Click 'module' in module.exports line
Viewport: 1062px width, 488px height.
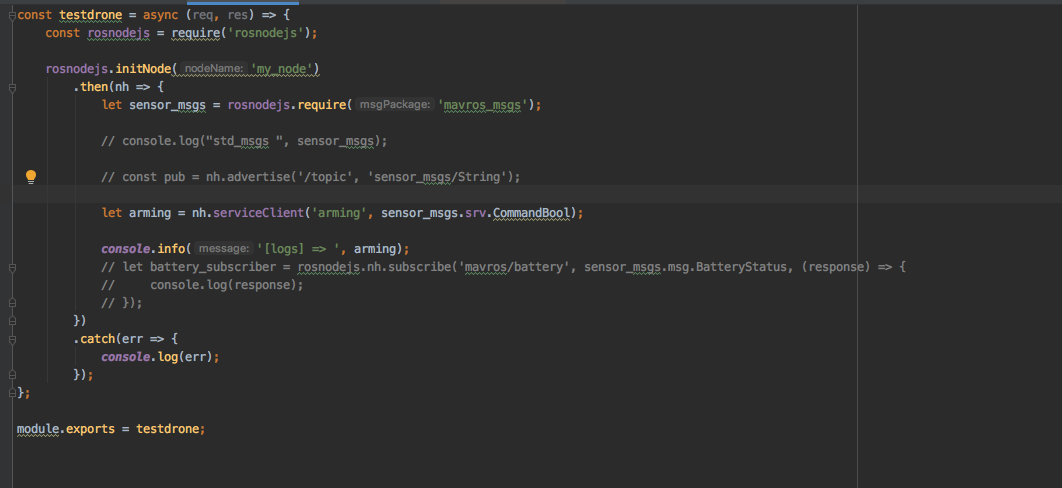tap(38, 429)
